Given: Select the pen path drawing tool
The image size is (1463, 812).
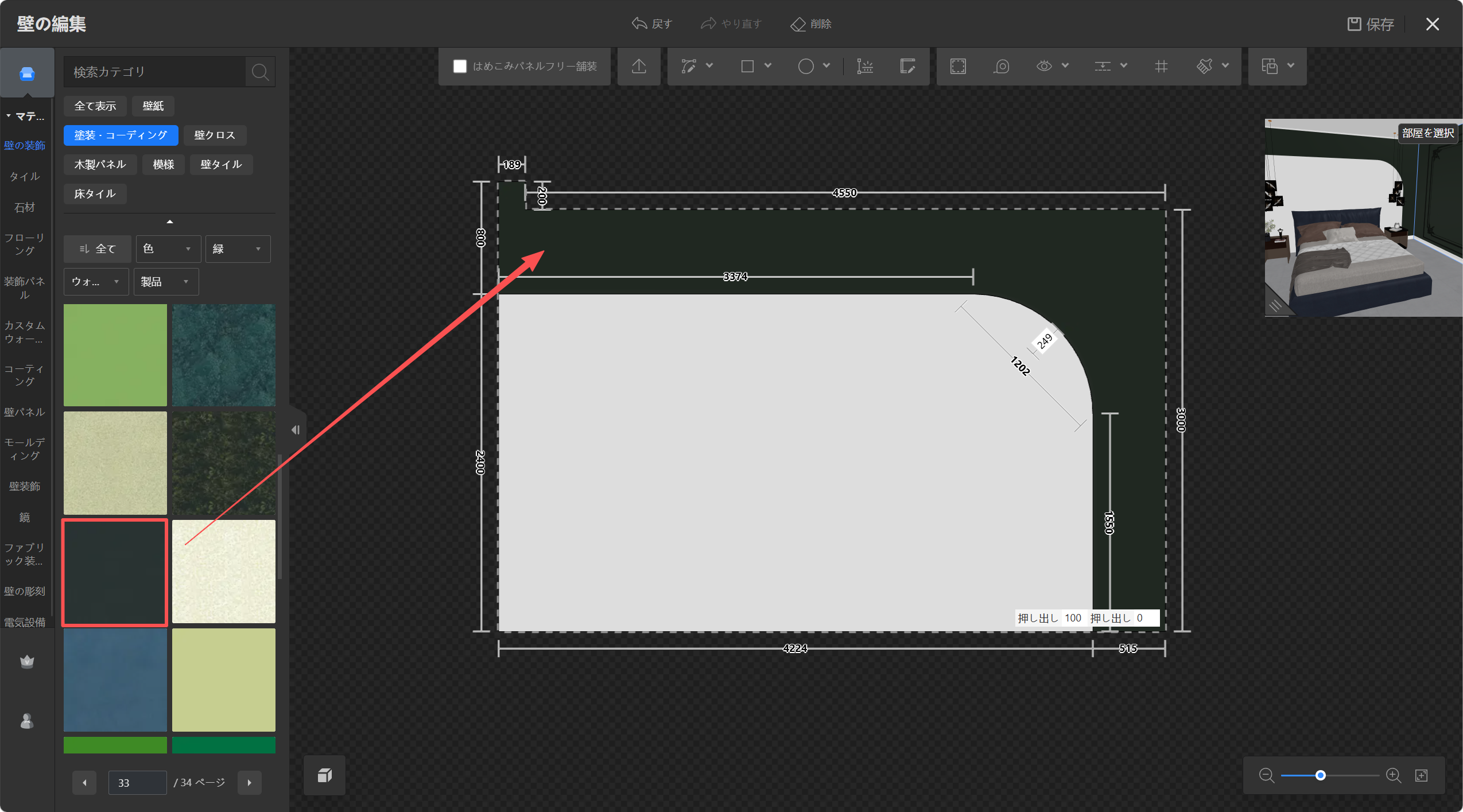Looking at the screenshot, I should tap(688, 67).
